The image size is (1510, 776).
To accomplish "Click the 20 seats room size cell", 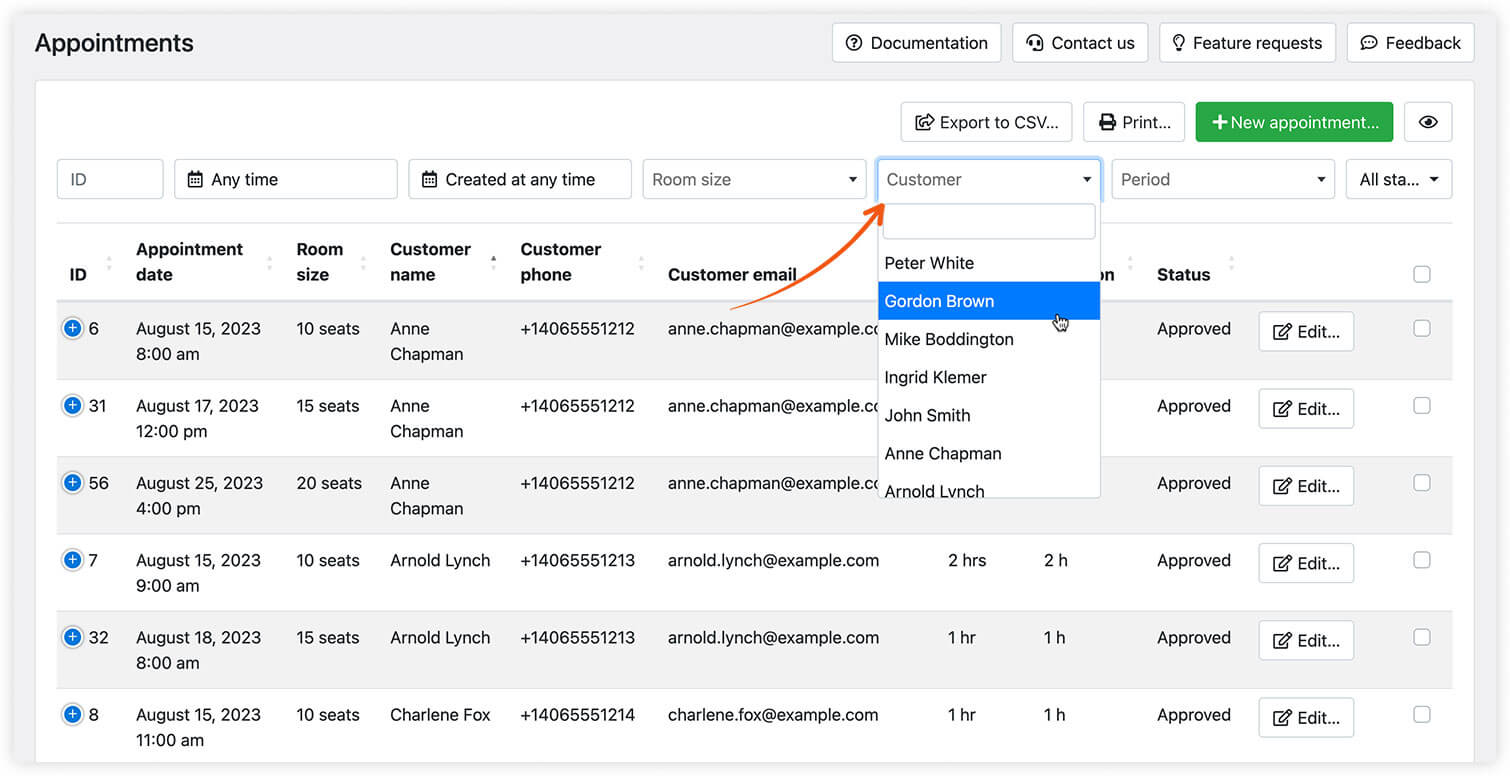I will [329, 482].
